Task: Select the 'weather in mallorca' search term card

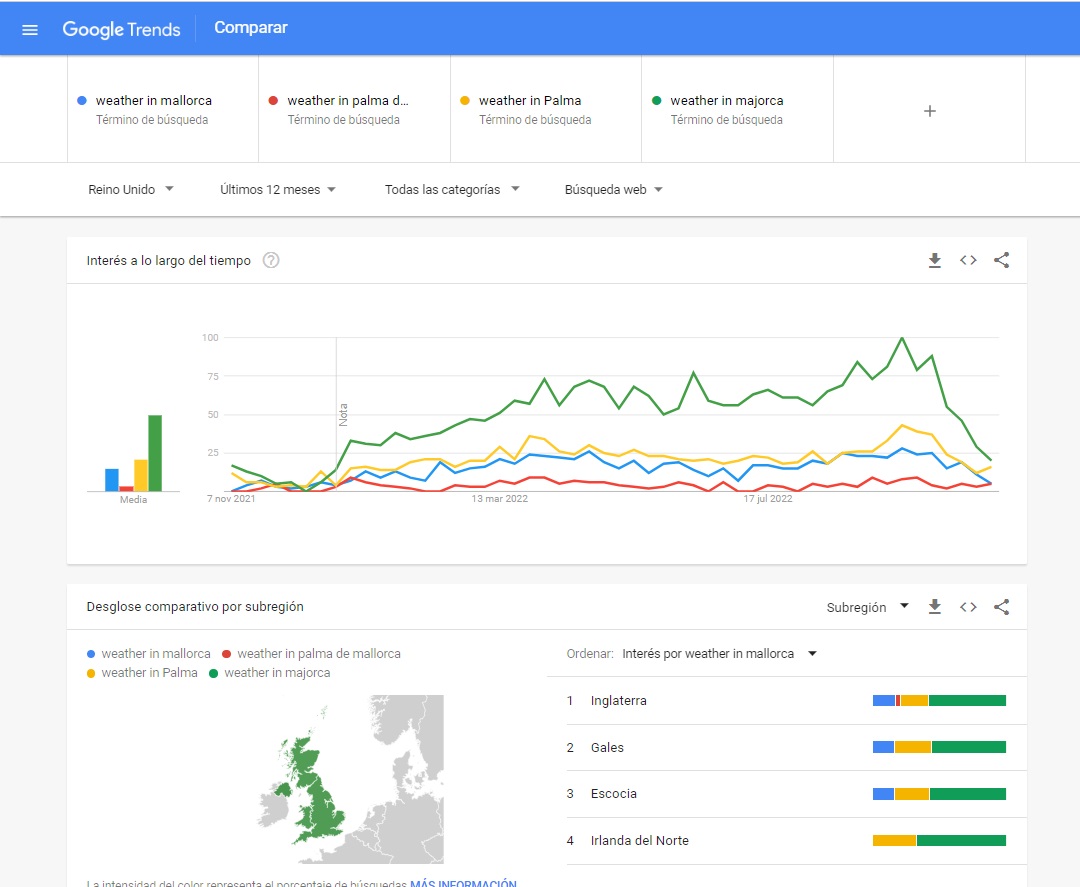Action: (163, 109)
